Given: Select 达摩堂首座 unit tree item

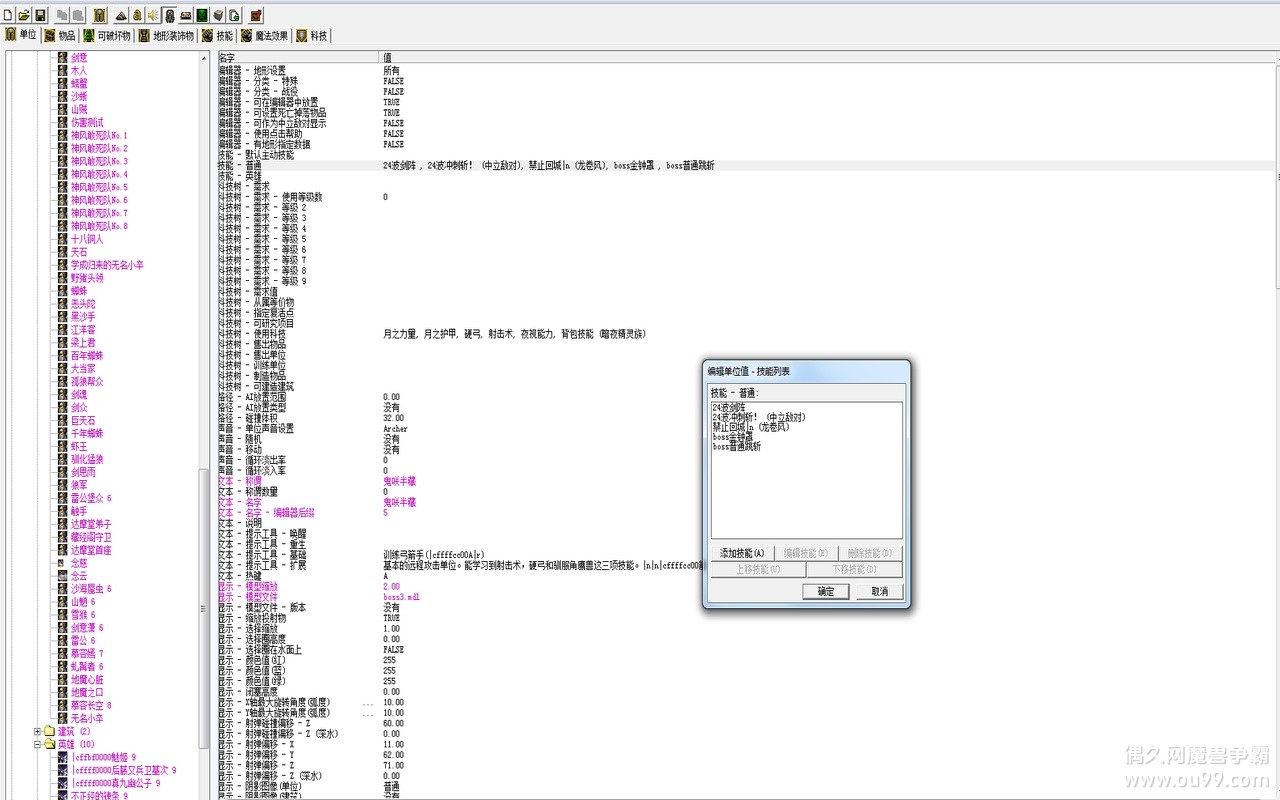Looking at the screenshot, I should [x=91, y=550].
